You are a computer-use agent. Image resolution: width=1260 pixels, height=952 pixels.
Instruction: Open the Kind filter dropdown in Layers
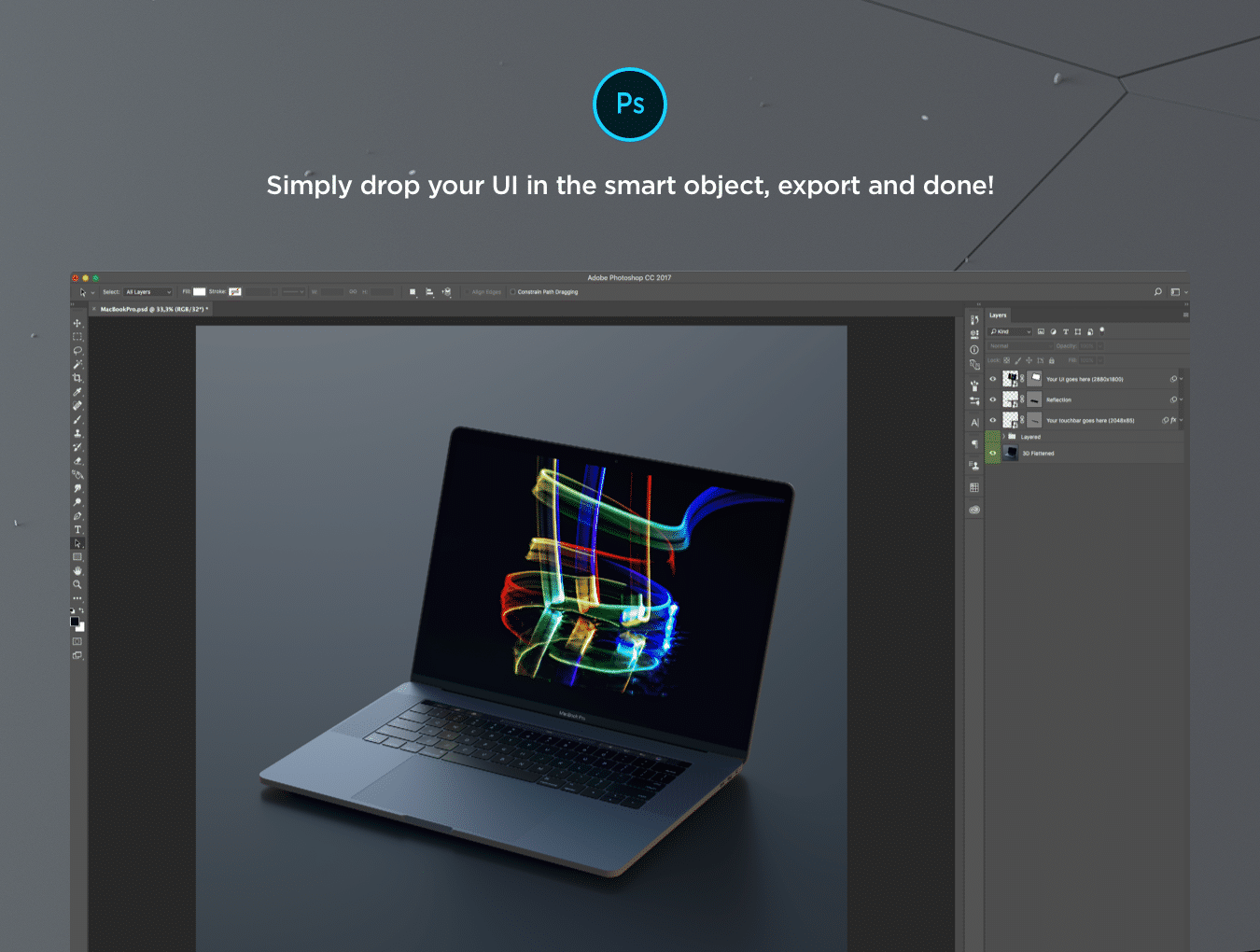point(1011,331)
